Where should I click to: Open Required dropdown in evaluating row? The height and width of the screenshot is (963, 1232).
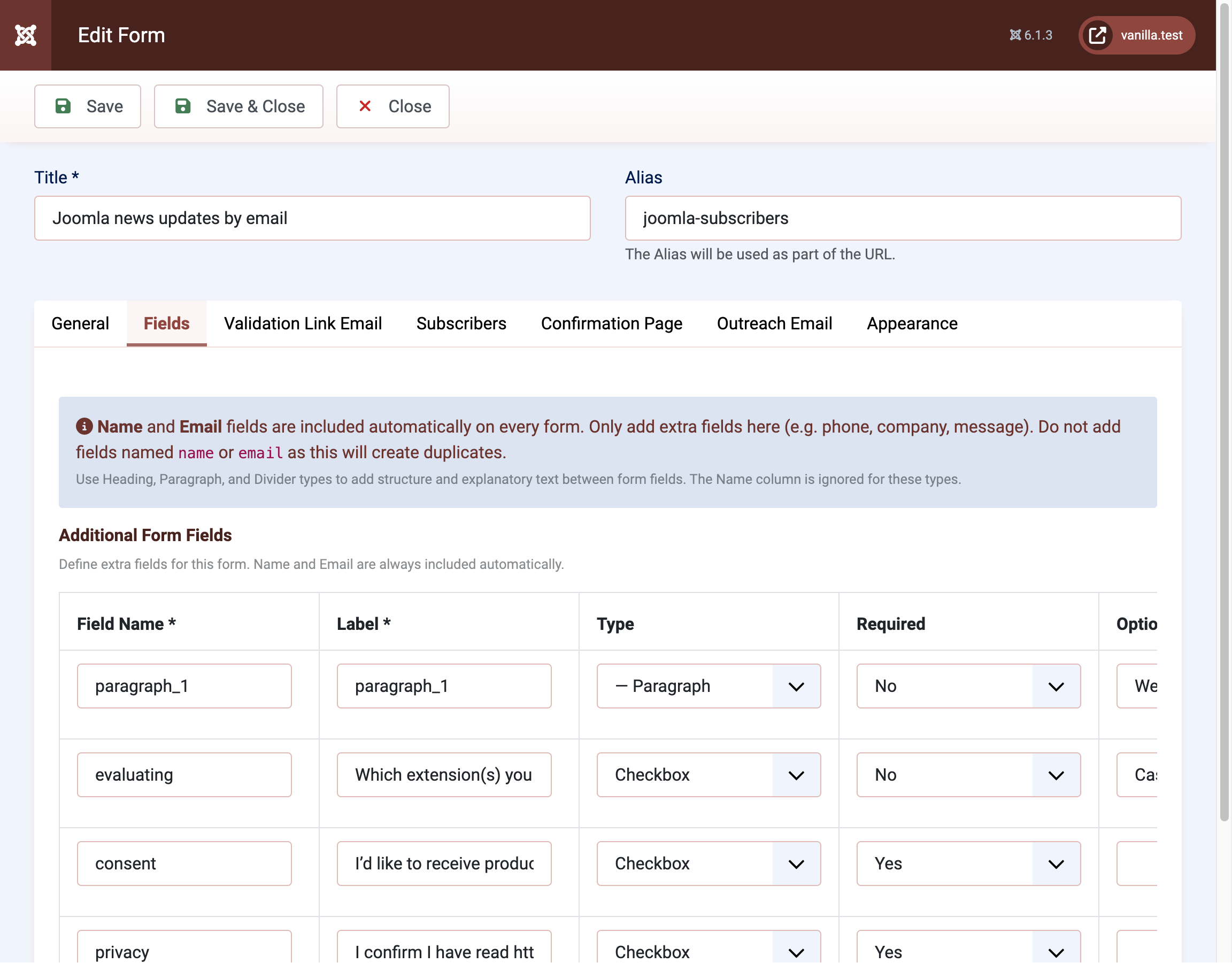point(968,775)
